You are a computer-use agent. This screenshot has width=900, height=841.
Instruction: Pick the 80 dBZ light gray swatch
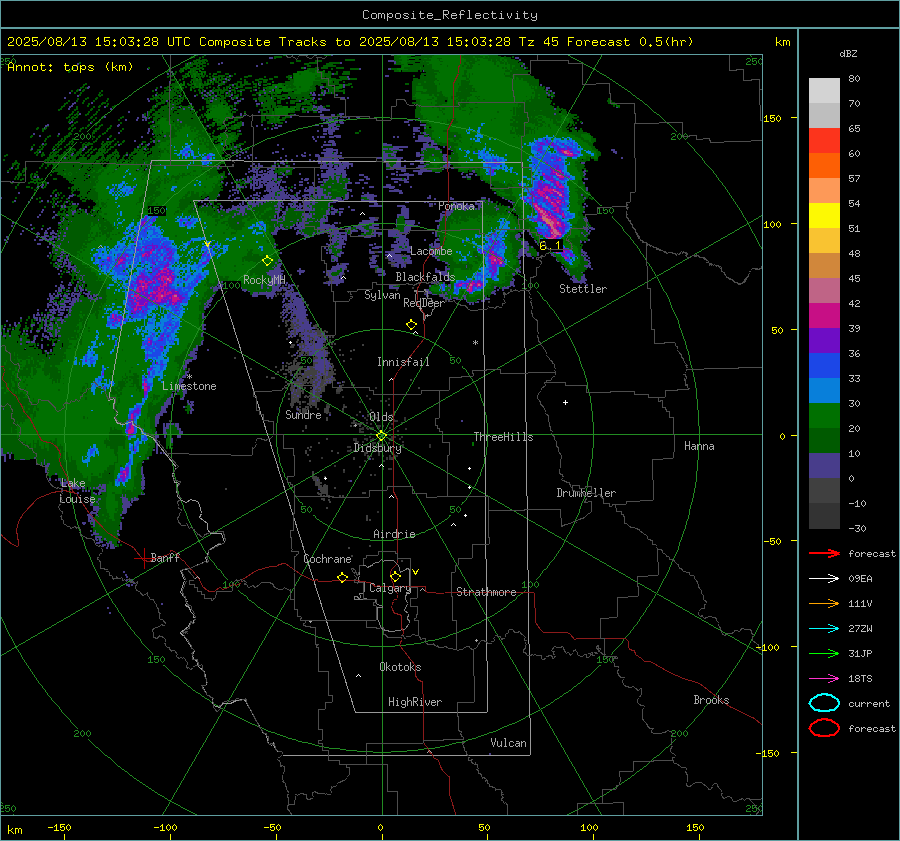[x=824, y=90]
